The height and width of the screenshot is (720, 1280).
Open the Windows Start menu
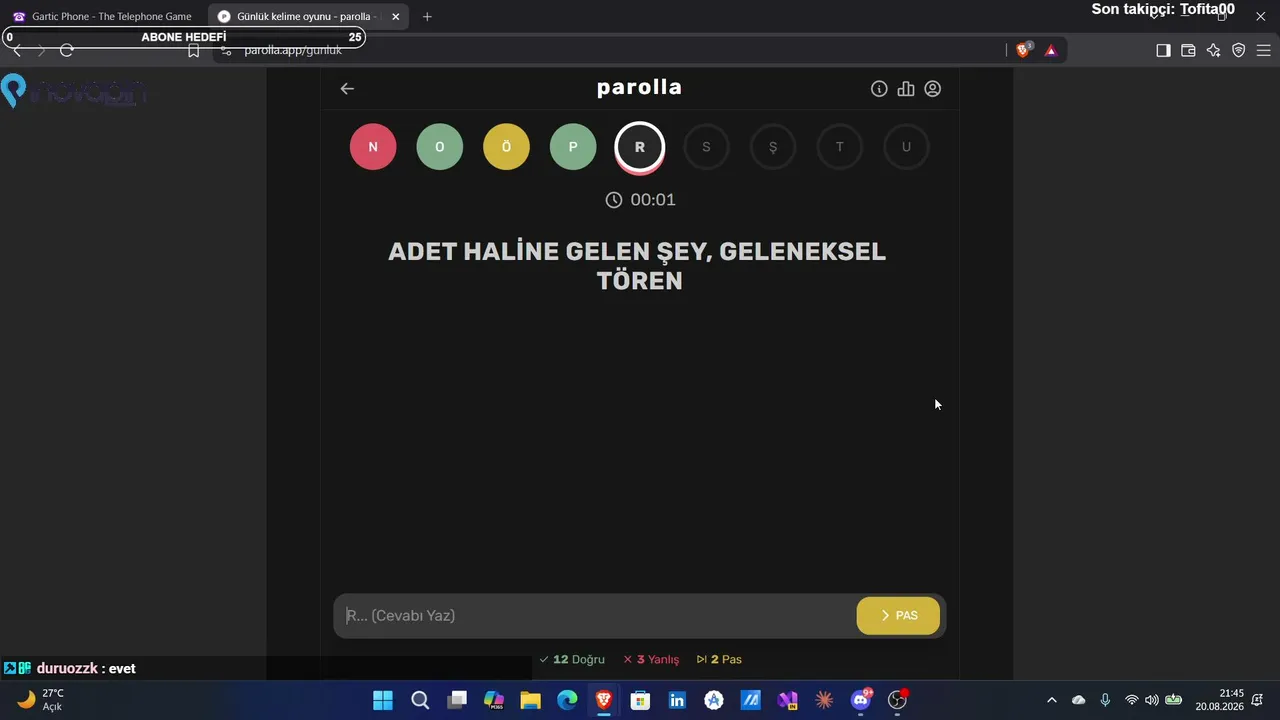(383, 700)
